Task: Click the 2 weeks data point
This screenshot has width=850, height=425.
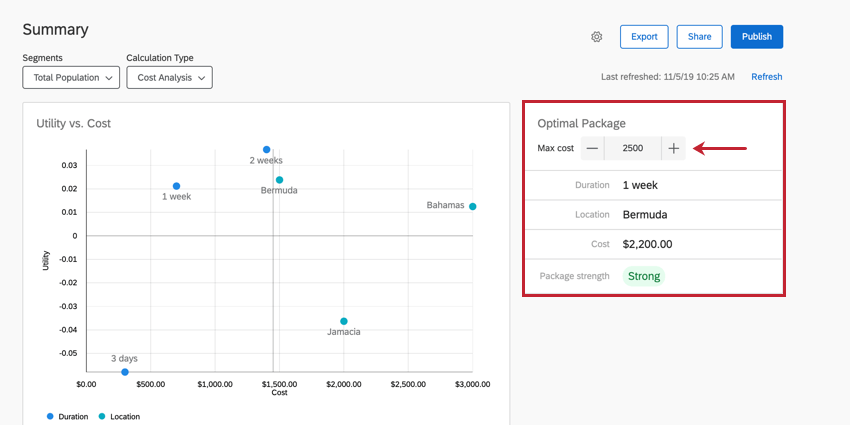Action: (x=266, y=150)
